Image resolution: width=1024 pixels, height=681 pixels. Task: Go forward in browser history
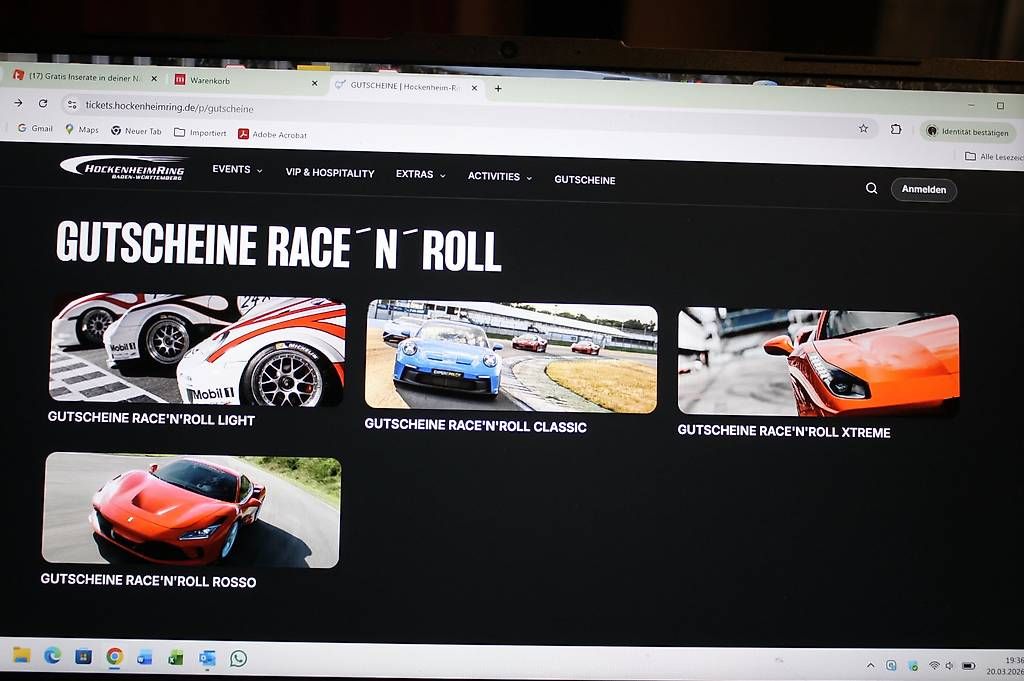click(18, 103)
